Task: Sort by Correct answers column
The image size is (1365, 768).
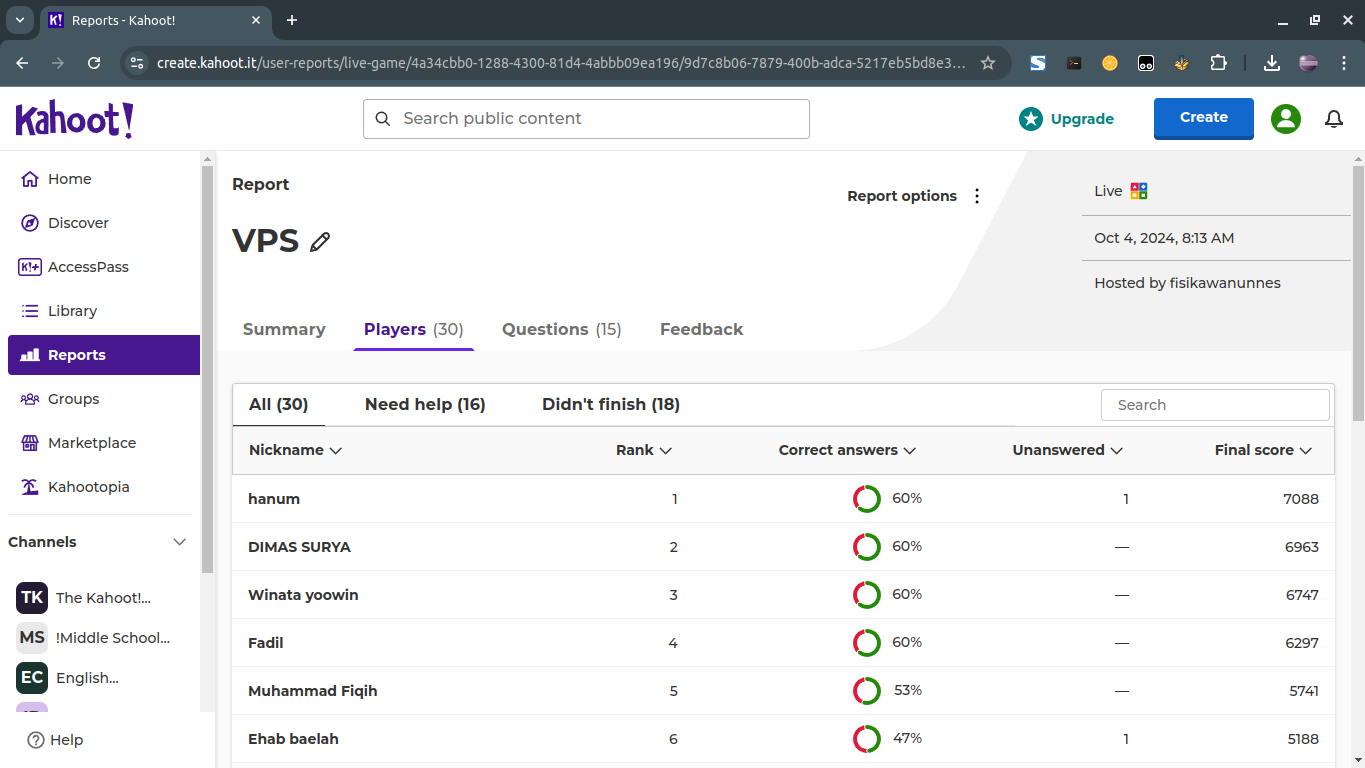Action: pyautogui.click(x=848, y=450)
